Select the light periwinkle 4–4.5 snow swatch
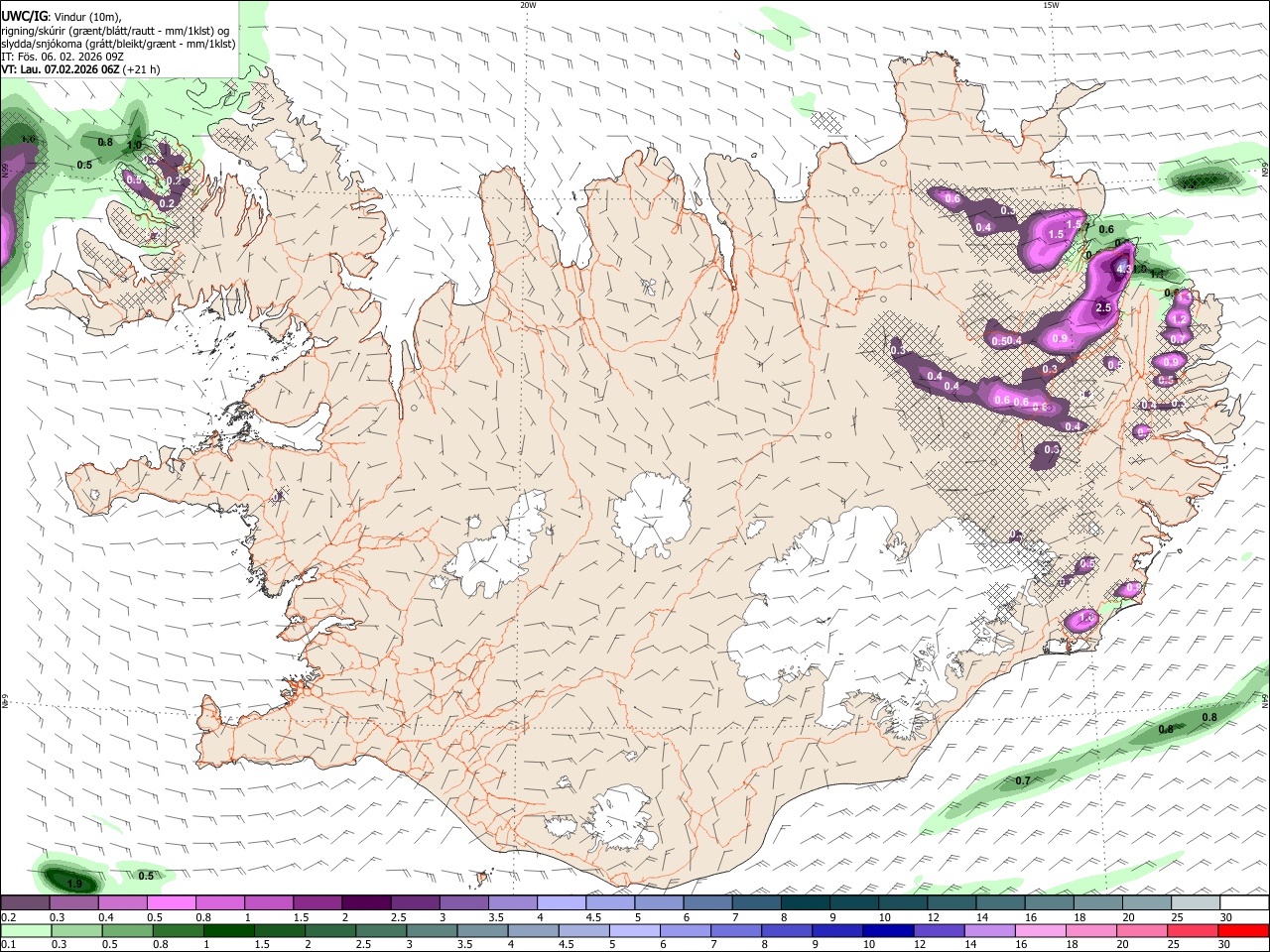This screenshot has width=1270, height=952. coord(561,903)
